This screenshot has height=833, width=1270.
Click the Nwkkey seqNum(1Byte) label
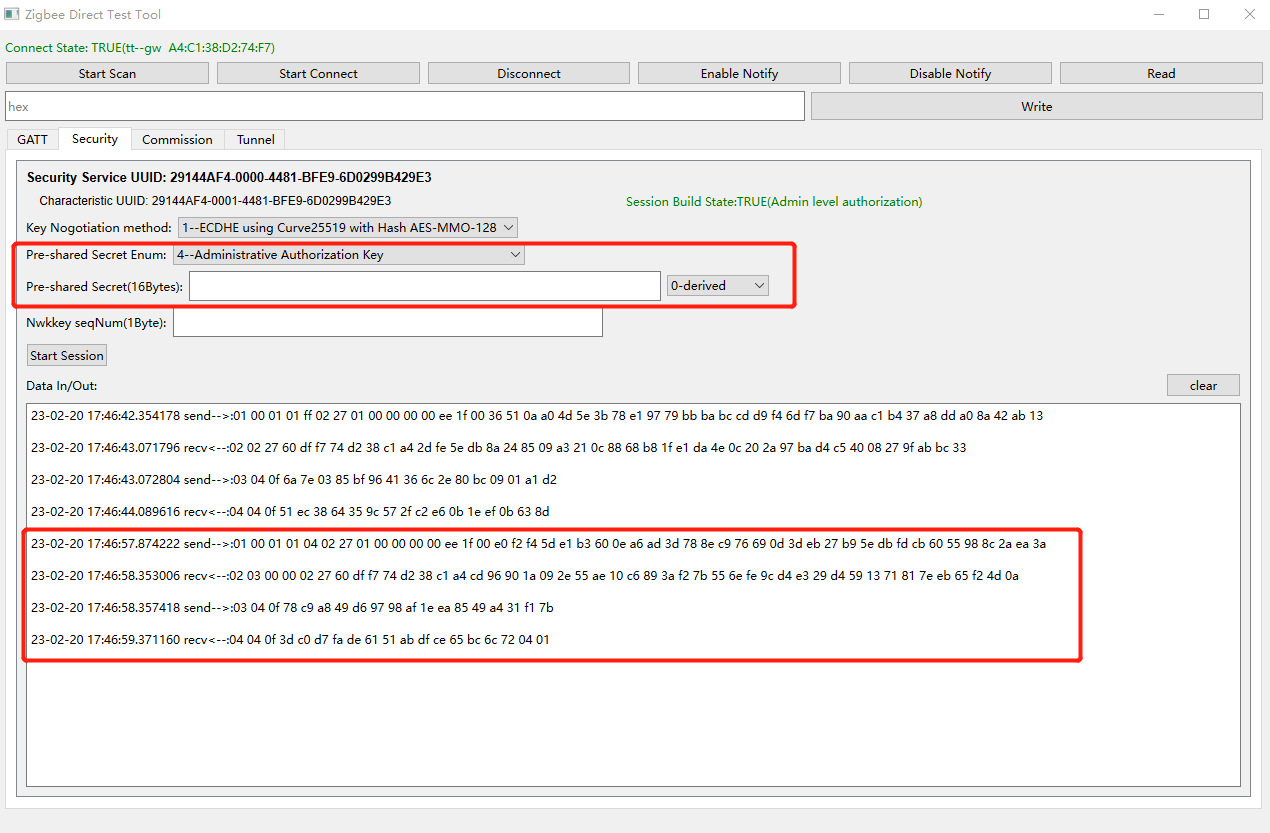click(x=97, y=322)
